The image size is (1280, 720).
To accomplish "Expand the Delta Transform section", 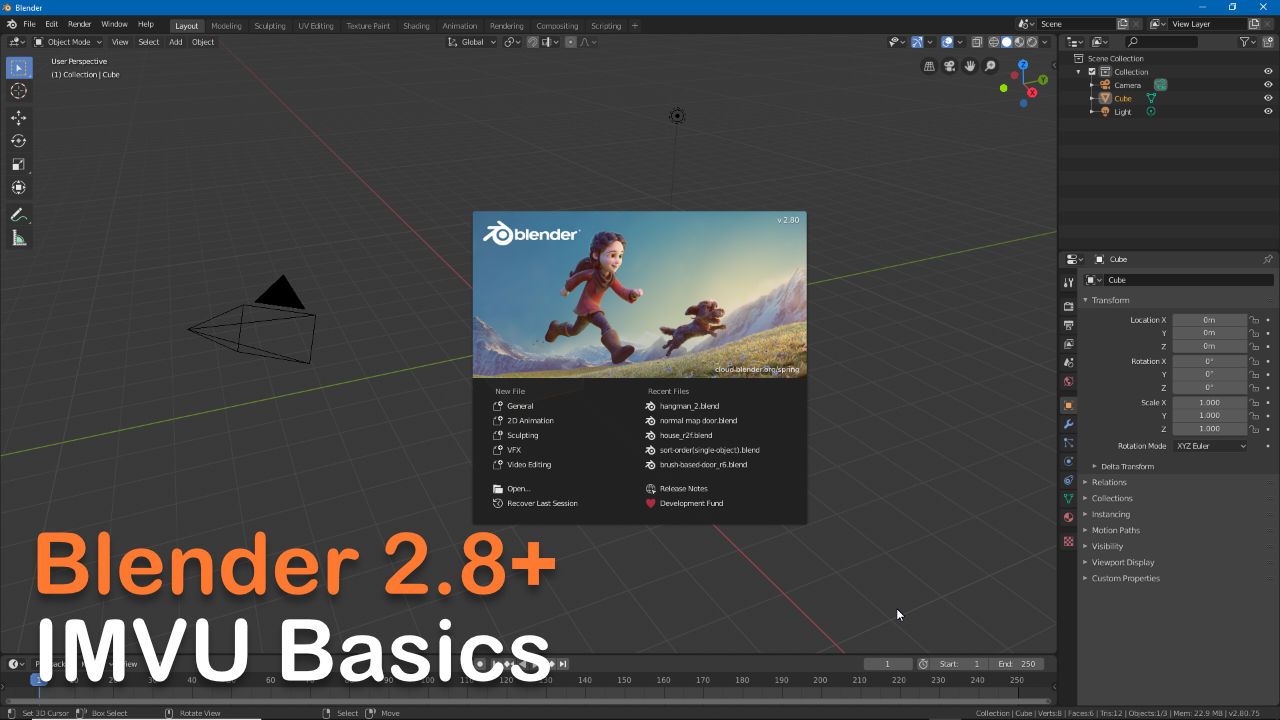I will point(1127,466).
